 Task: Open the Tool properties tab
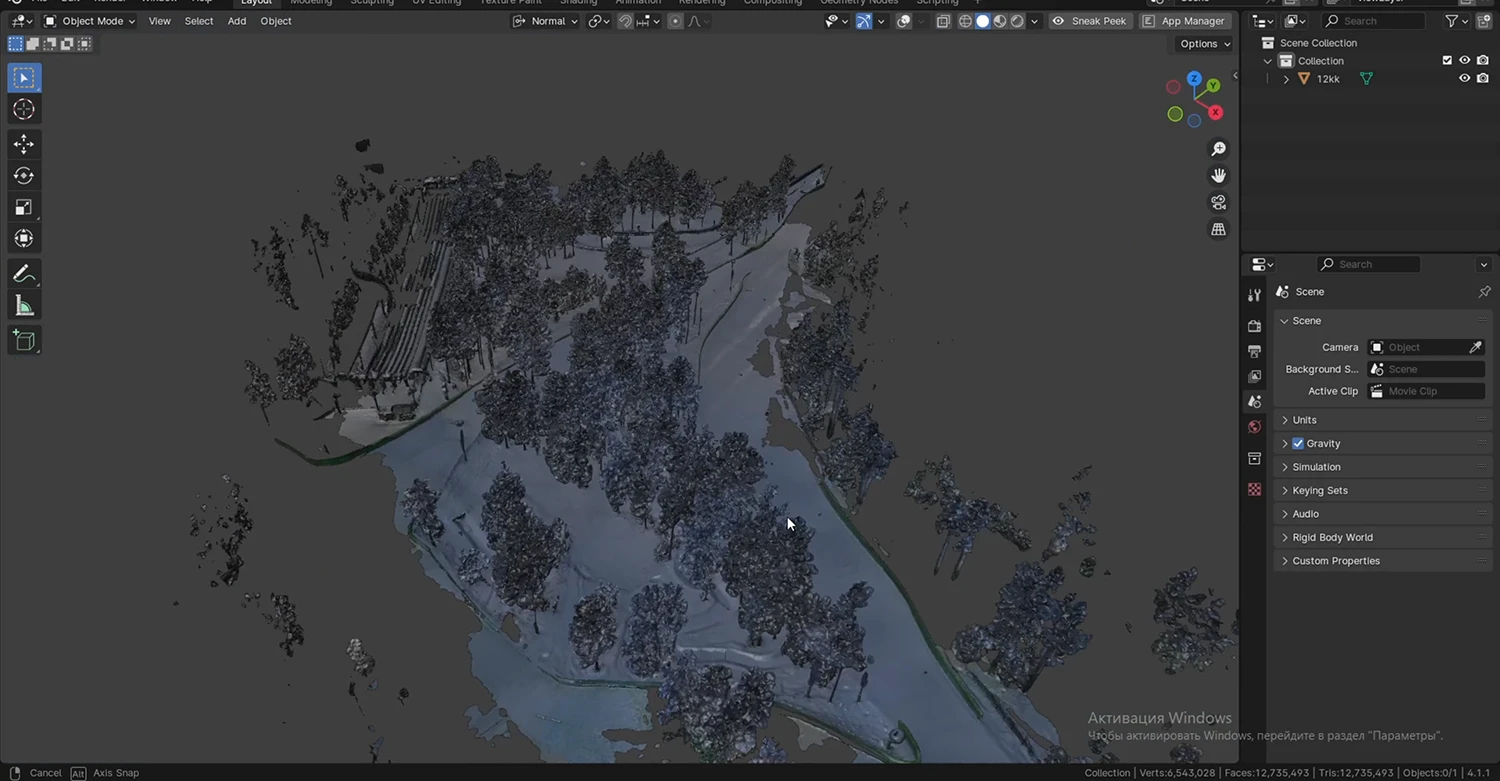pos(1254,295)
